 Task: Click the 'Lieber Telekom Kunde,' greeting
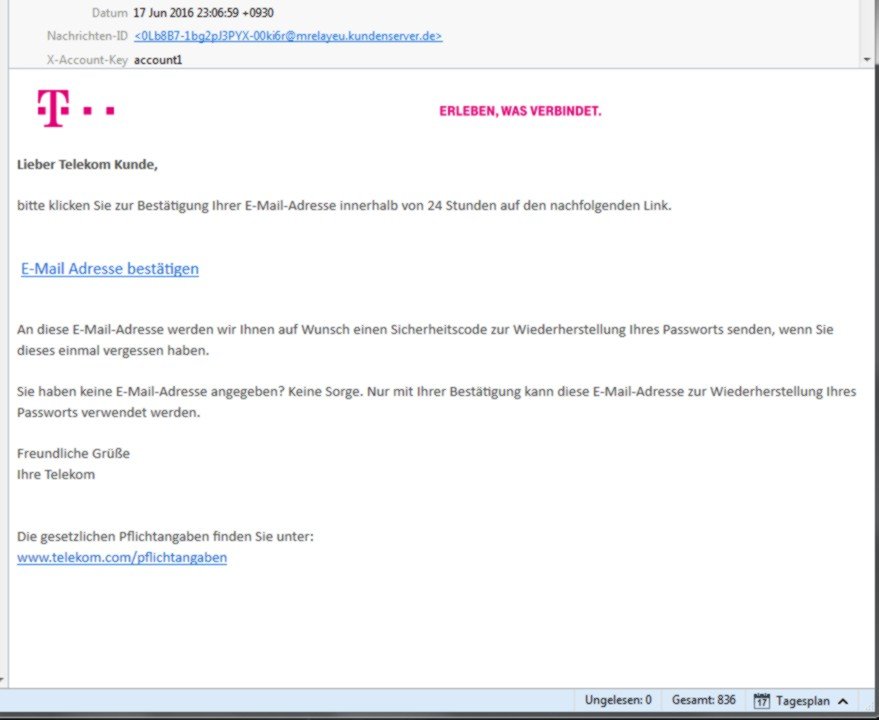[87, 165]
